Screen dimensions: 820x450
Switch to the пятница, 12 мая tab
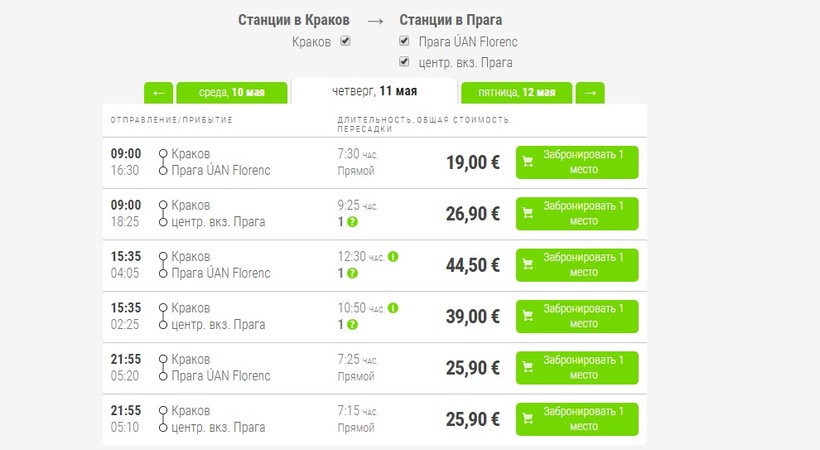tap(516, 93)
